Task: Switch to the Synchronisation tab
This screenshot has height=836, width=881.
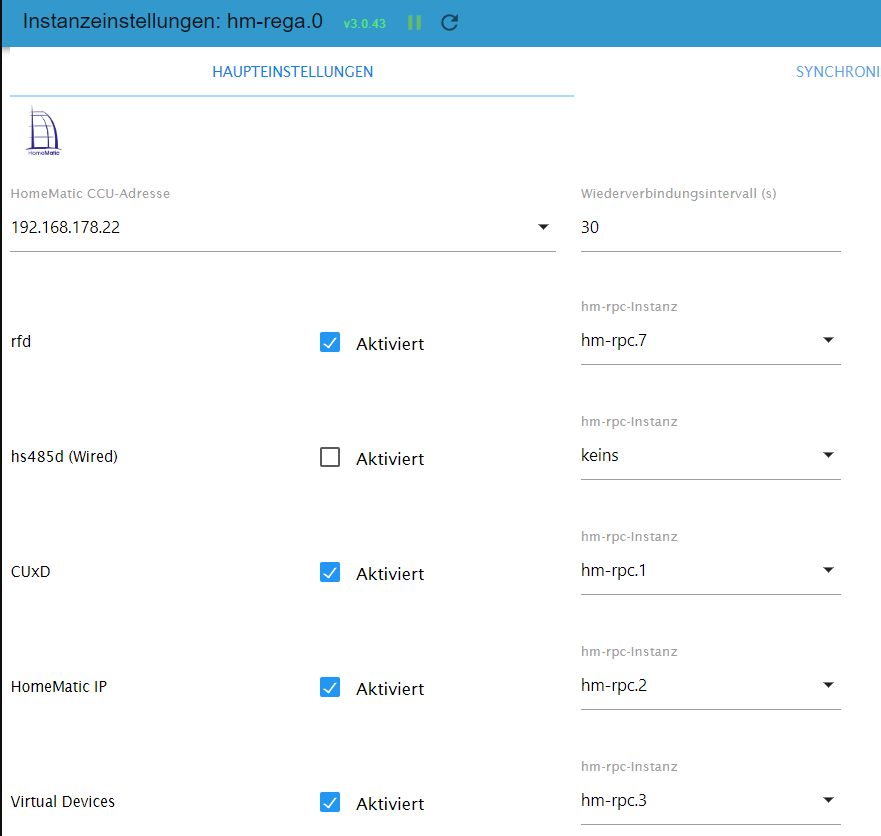Action: 838,72
